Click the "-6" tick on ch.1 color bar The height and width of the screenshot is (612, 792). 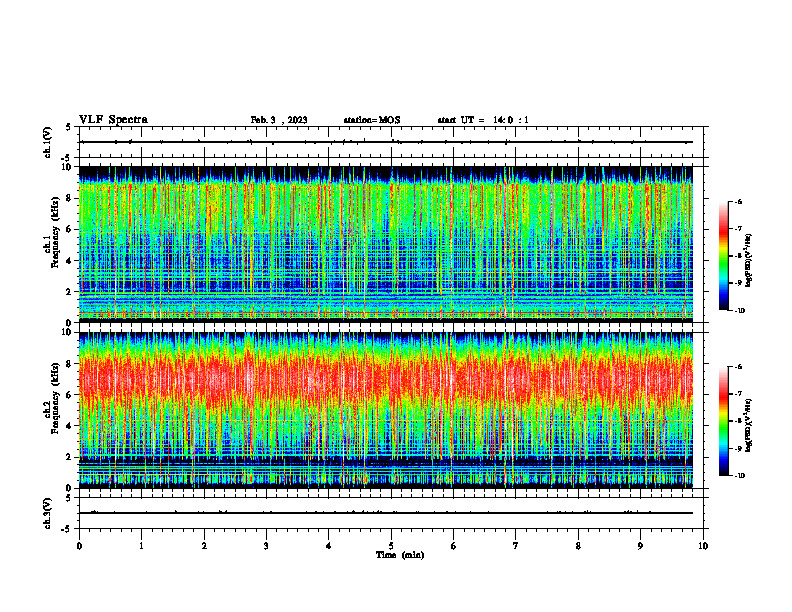[x=738, y=201]
